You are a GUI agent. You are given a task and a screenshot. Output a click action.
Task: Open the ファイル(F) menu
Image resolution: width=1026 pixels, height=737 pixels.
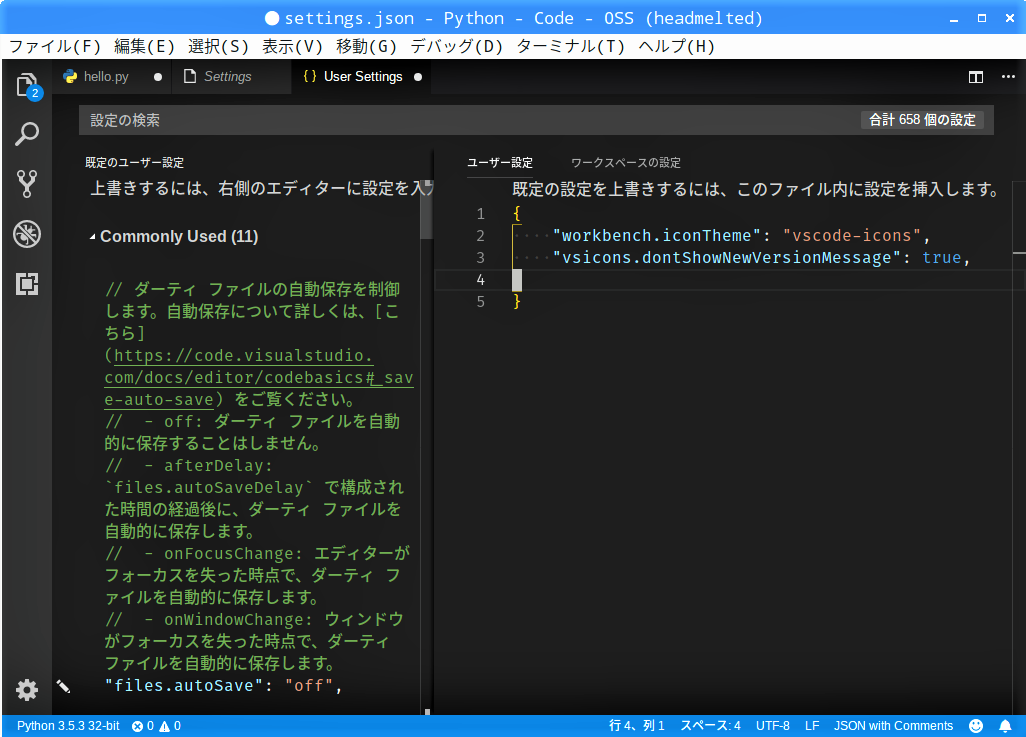55,46
